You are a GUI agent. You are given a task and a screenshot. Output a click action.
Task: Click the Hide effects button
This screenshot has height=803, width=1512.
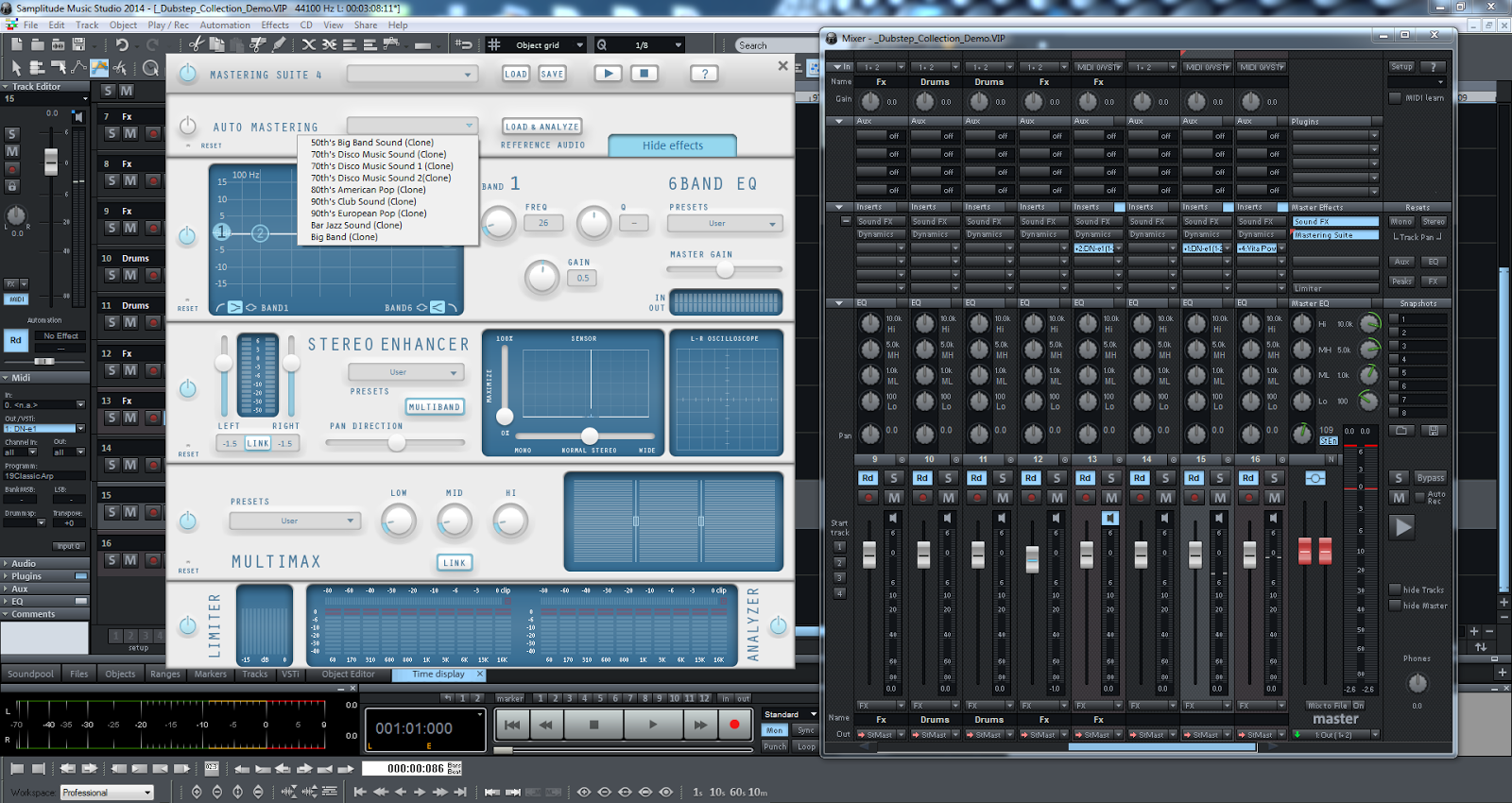673,145
